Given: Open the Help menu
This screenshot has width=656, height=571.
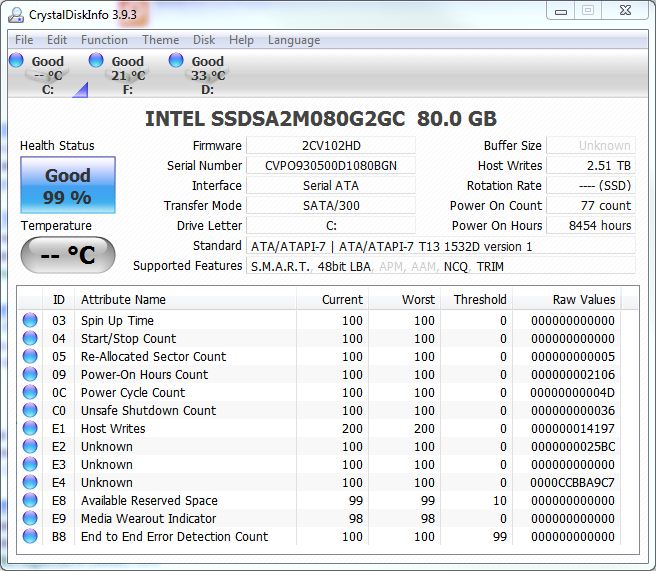Looking at the screenshot, I should coord(241,40).
